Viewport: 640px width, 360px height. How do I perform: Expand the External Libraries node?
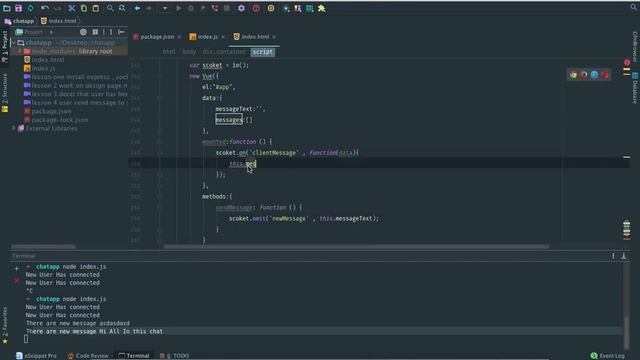(13, 128)
